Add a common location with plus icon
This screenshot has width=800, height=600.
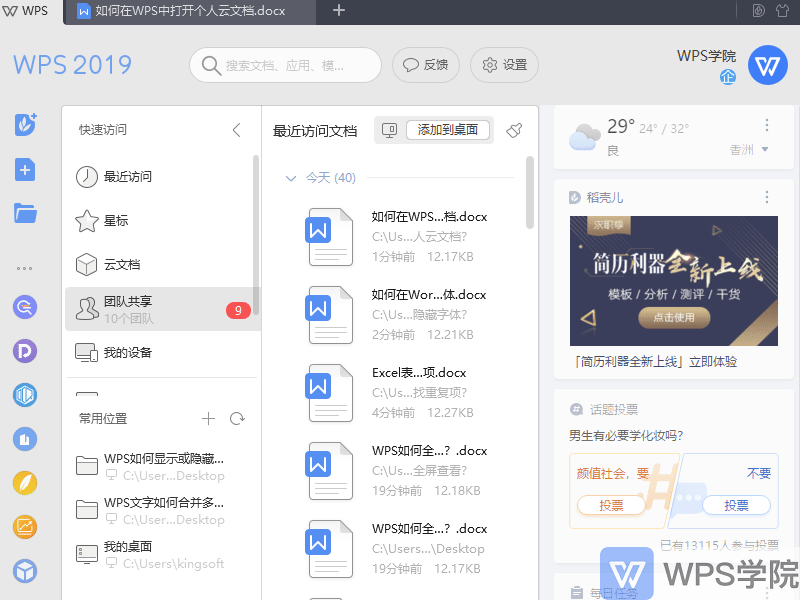(x=208, y=419)
